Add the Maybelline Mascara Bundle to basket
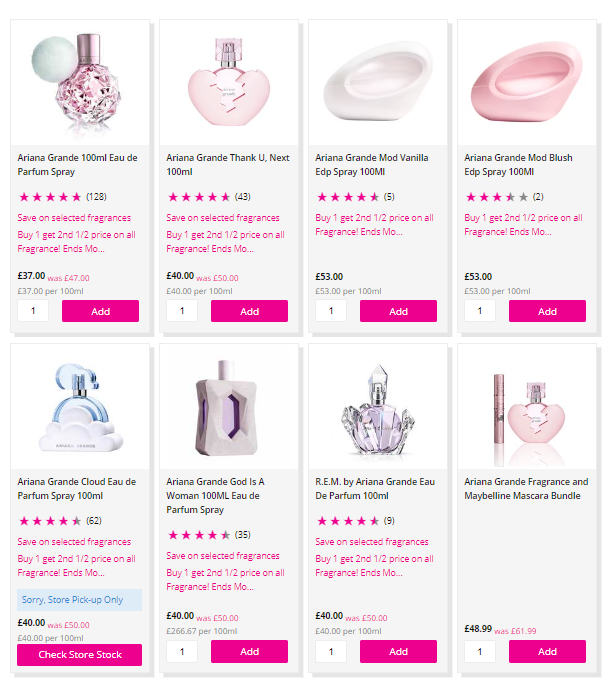613x682 pixels. (x=547, y=651)
